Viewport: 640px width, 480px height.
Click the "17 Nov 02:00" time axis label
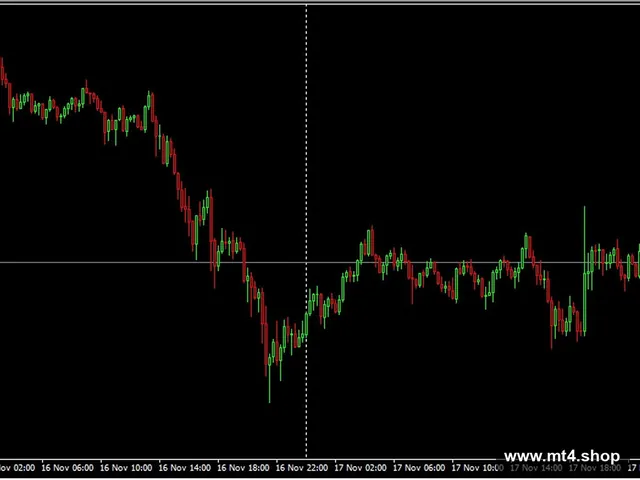[360, 468]
